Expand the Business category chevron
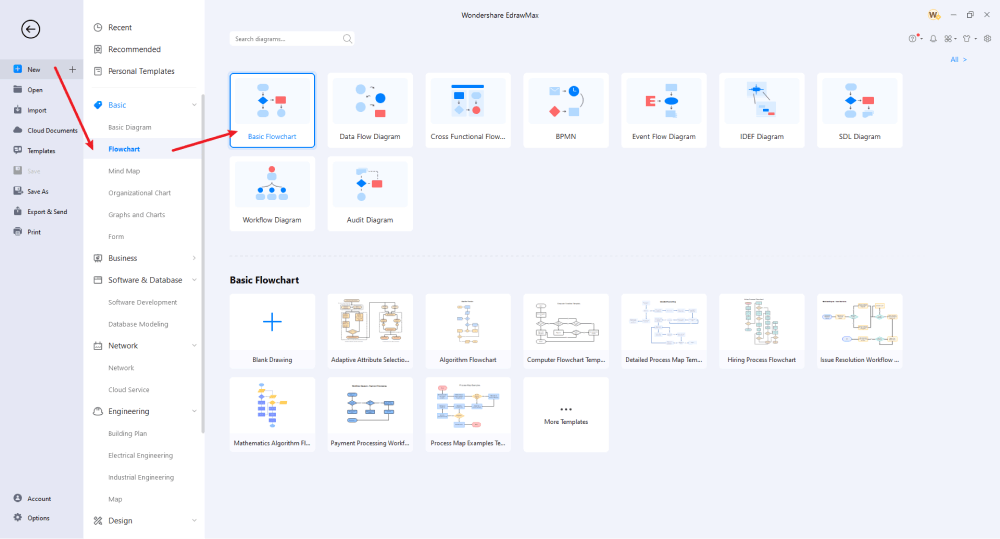This screenshot has width=1000, height=539. tap(194, 258)
